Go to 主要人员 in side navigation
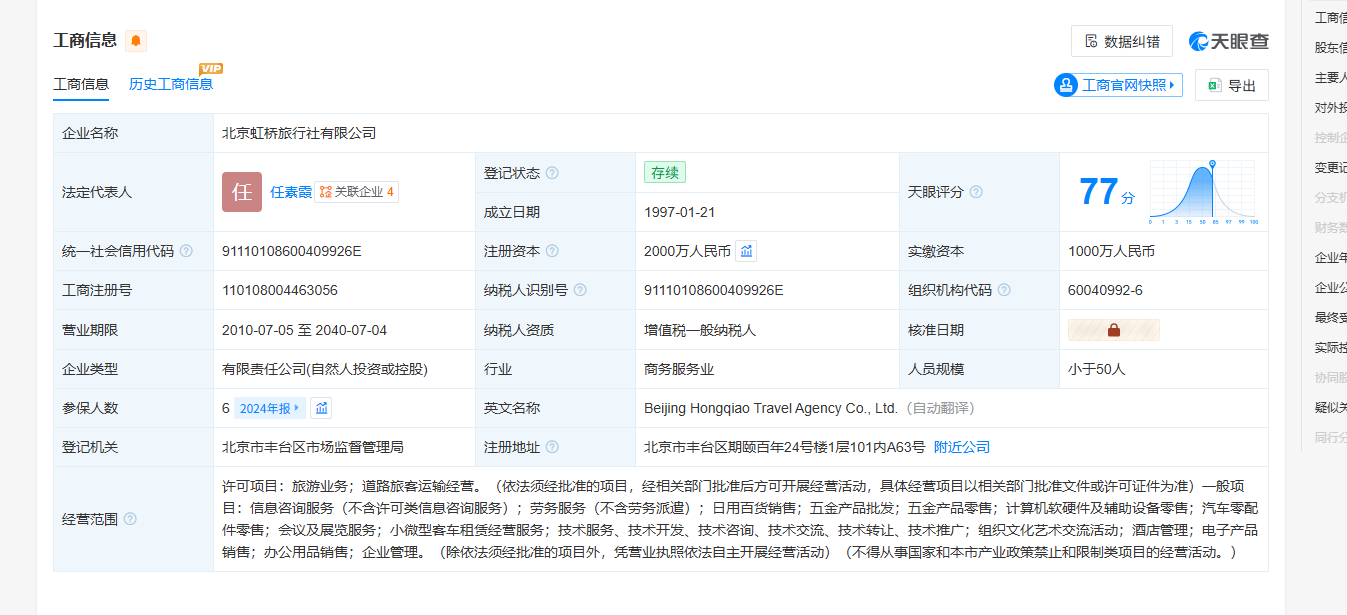The height and width of the screenshot is (615, 1347). [1331, 77]
